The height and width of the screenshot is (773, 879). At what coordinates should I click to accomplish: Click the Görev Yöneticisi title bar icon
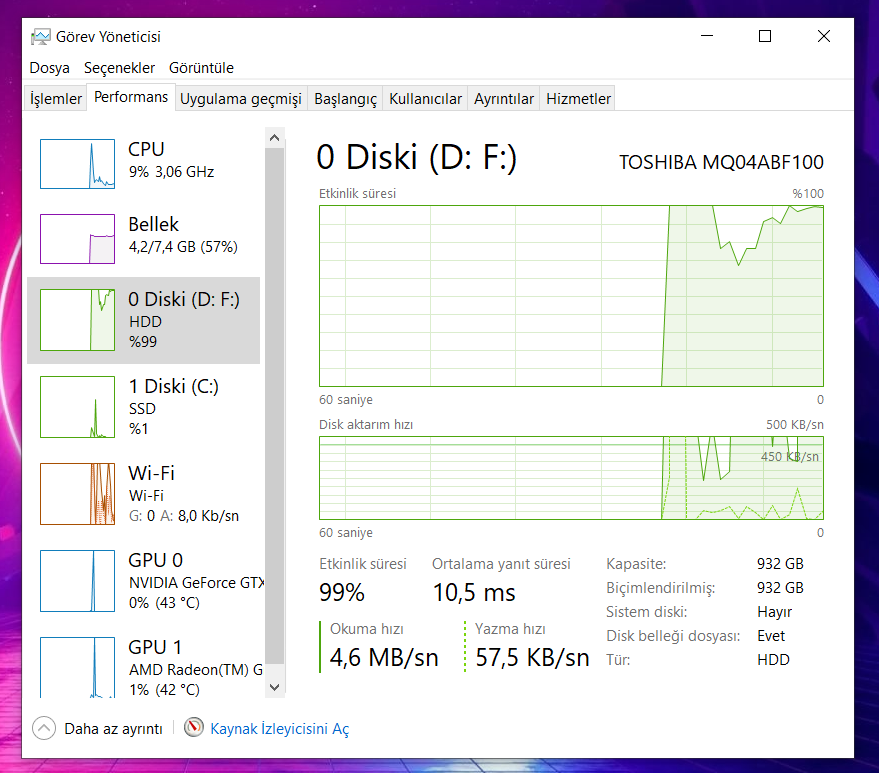tap(40, 37)
